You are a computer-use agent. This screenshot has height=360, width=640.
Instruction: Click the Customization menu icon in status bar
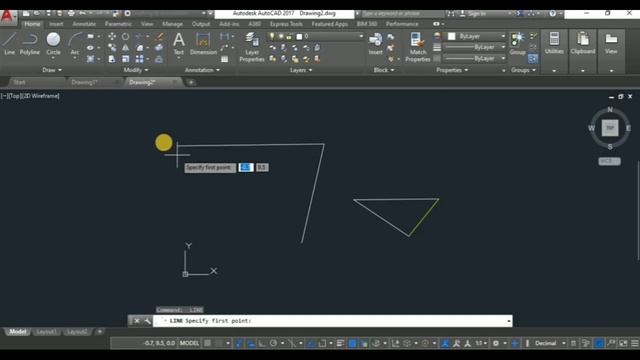click(x=635, y=343)
